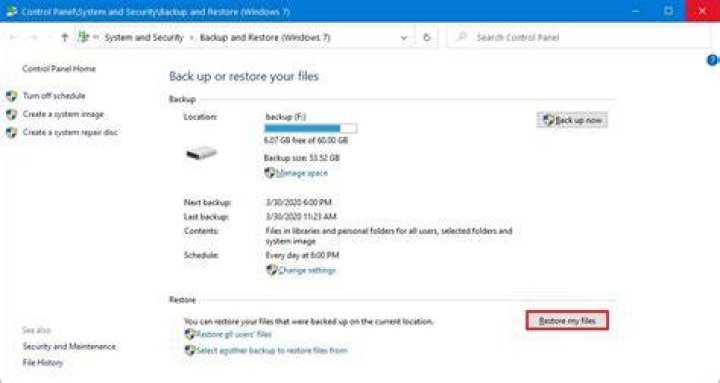
Task: Click the shield icon on Back up now
Action: click(548, 120)
